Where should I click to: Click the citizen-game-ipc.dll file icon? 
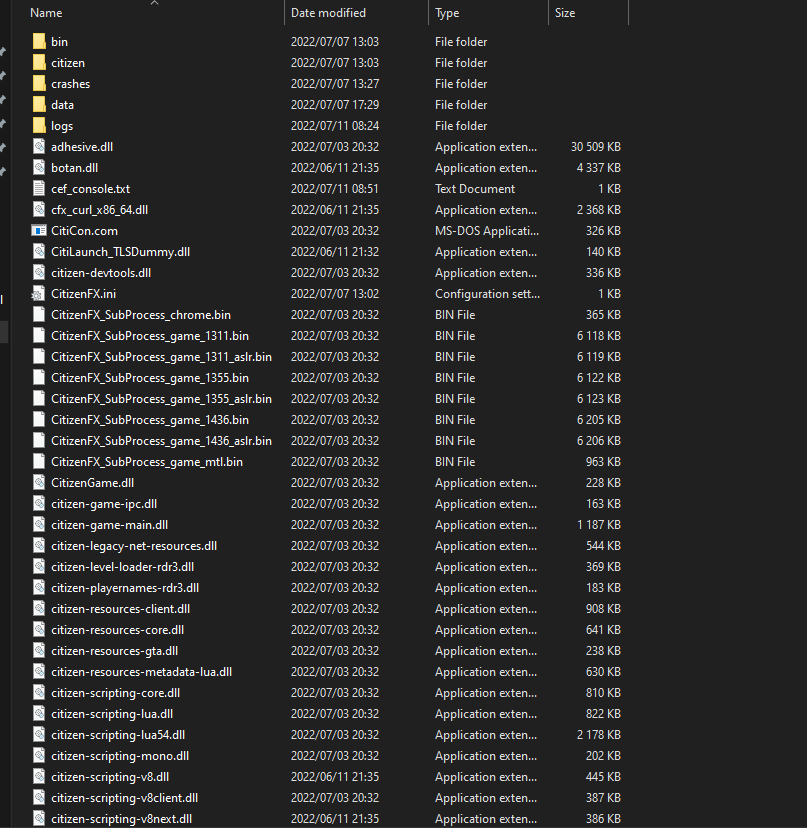click(x=39, y=504)
